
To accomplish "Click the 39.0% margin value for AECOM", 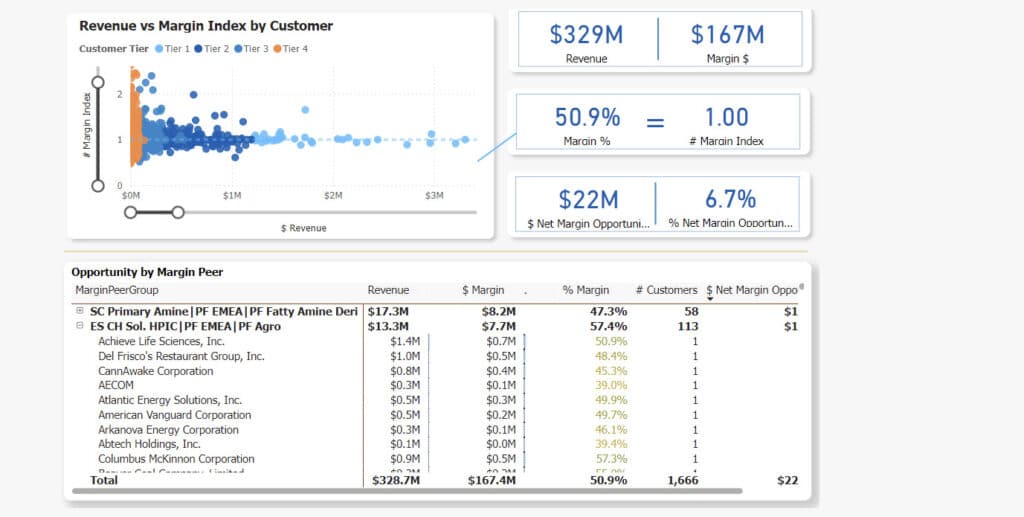I will coord(611,385).
